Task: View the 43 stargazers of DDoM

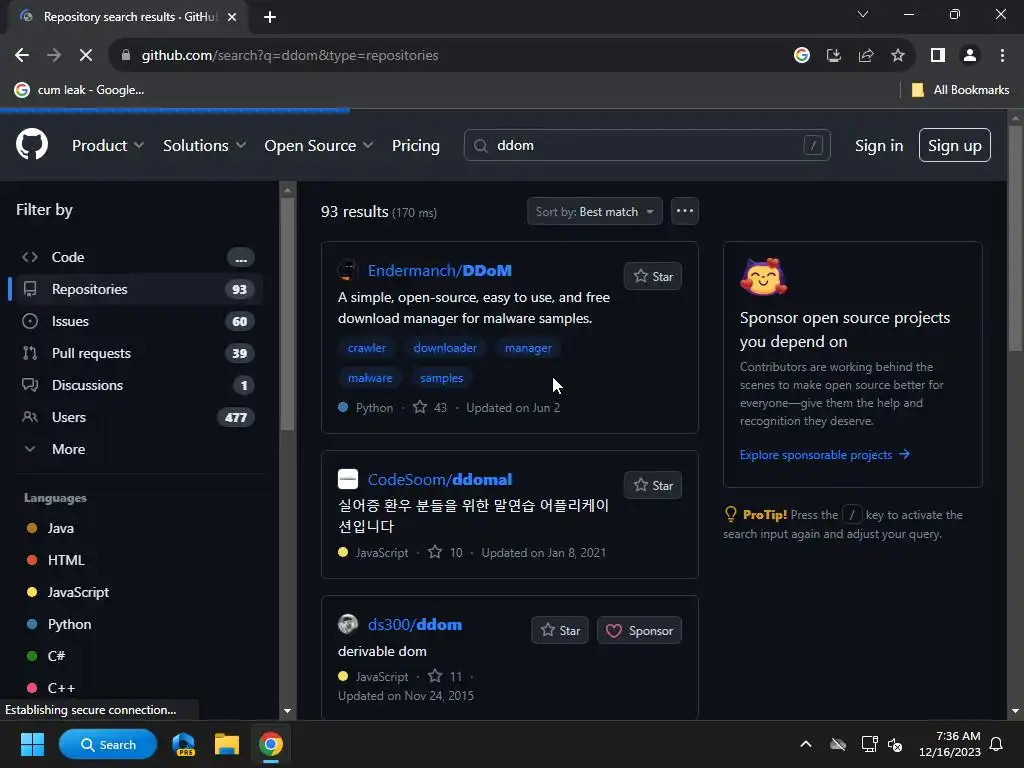Action: (x=430, y=408)
